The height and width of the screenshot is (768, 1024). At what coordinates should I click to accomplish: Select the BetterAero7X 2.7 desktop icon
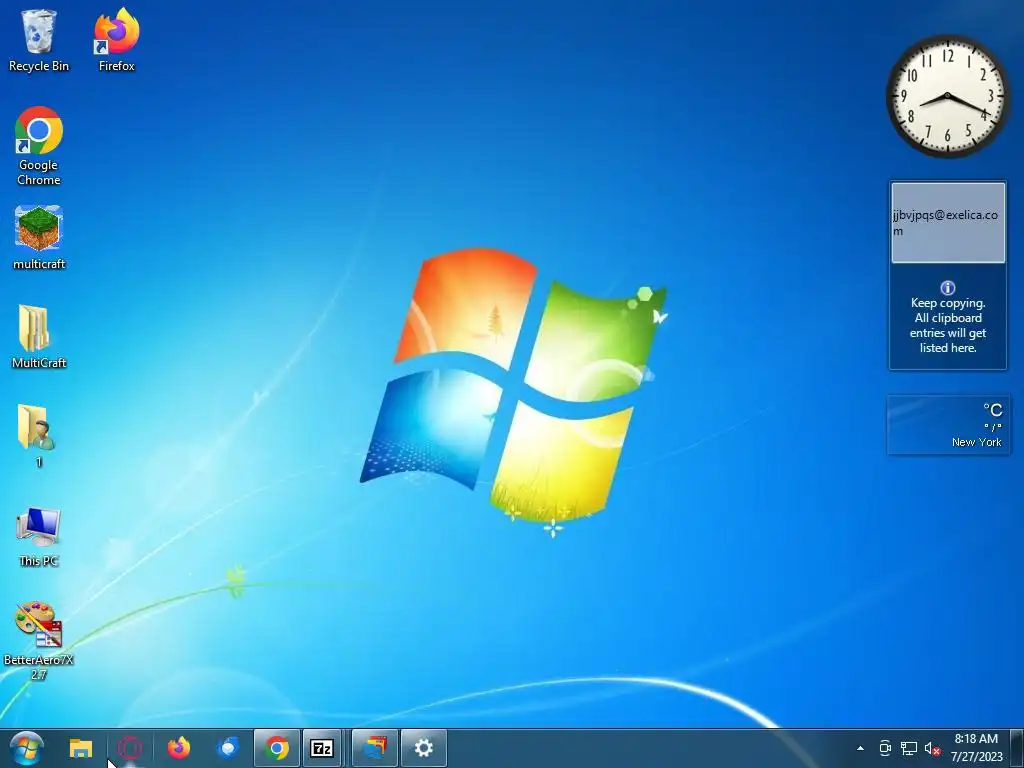39,641
